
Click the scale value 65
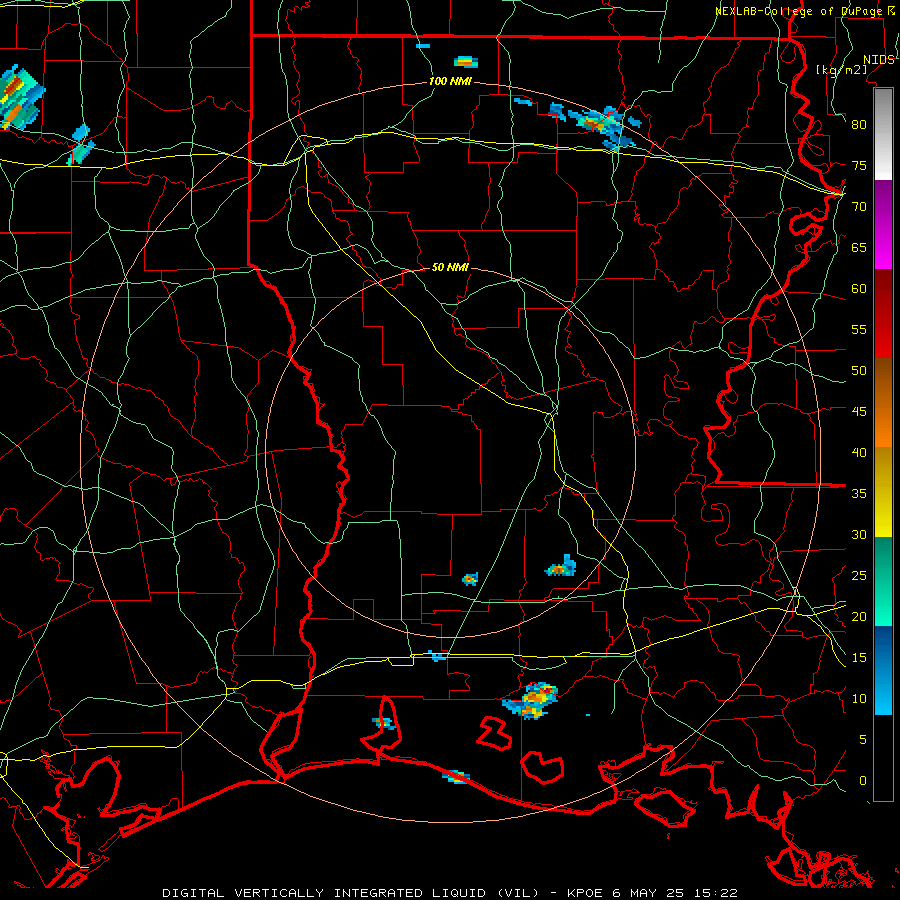coord(859,247)
